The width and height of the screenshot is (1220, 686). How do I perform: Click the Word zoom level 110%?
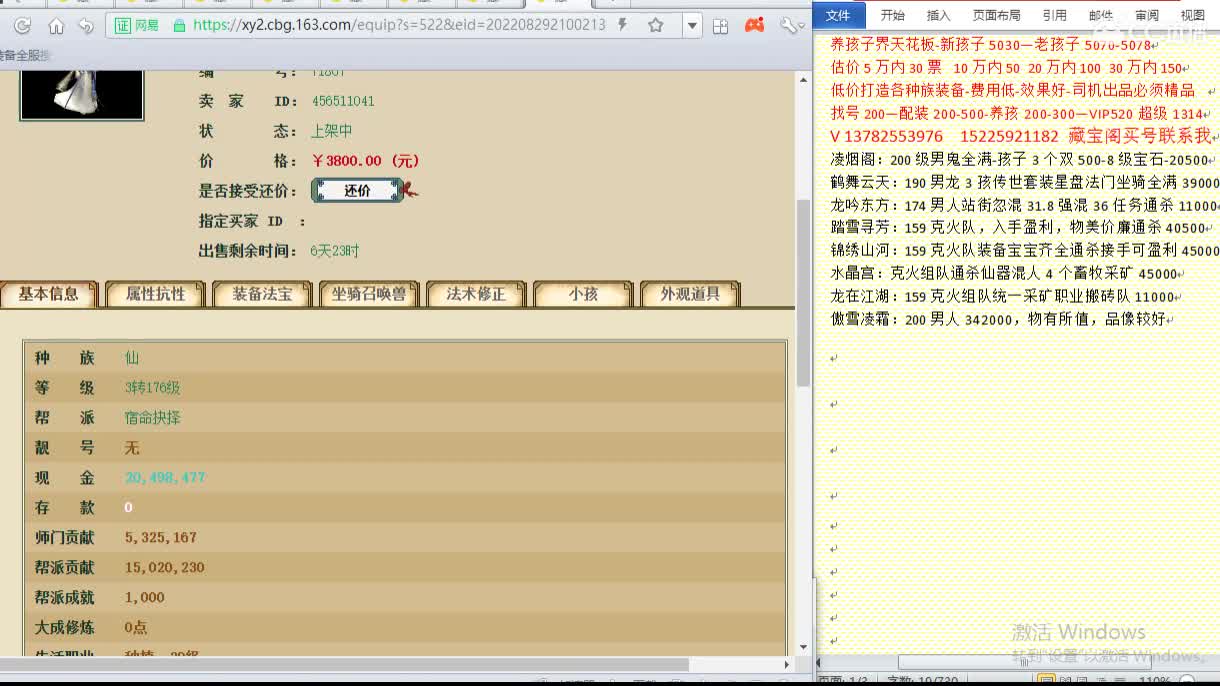click(x=1155, y=680)
